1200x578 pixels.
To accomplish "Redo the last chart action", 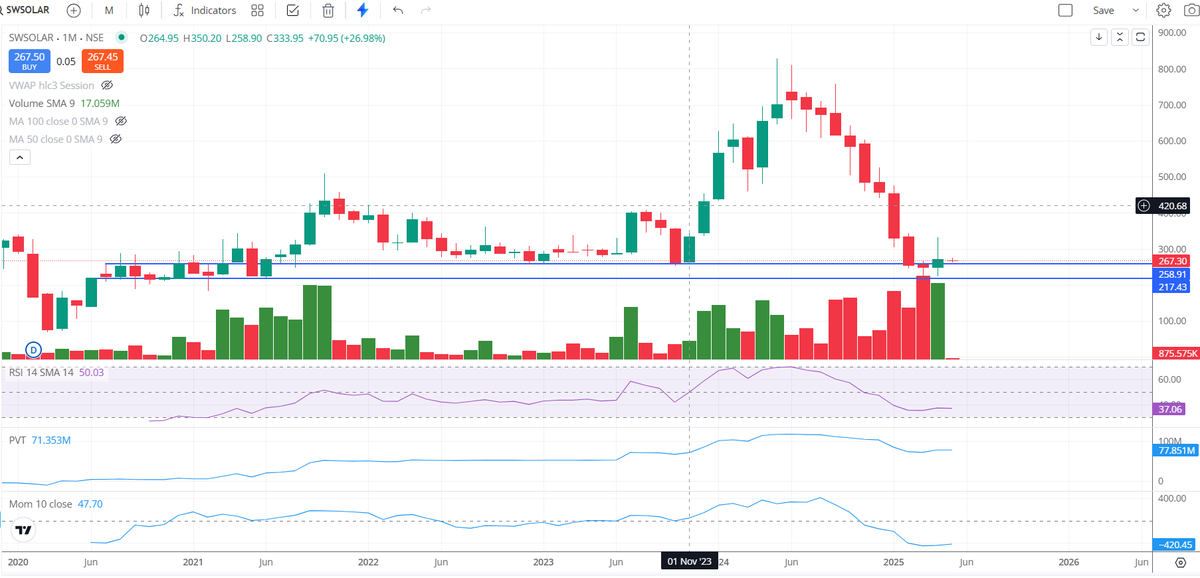I will [427, 10].
